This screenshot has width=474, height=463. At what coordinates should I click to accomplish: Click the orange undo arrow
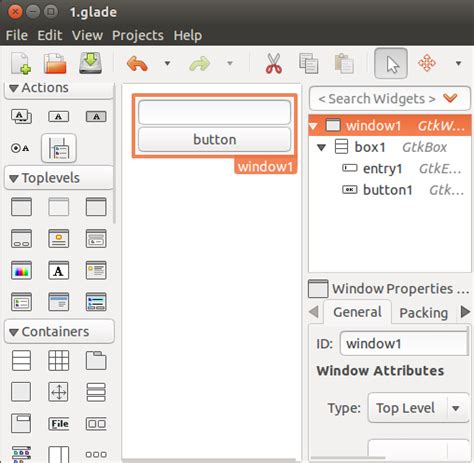(137, 63)
